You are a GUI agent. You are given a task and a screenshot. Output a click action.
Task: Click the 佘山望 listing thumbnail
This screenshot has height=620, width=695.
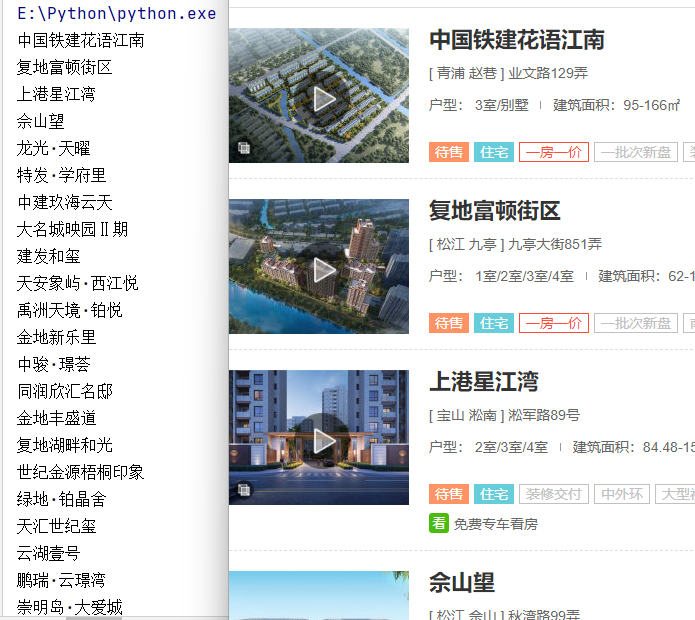(x=319, y=595)
